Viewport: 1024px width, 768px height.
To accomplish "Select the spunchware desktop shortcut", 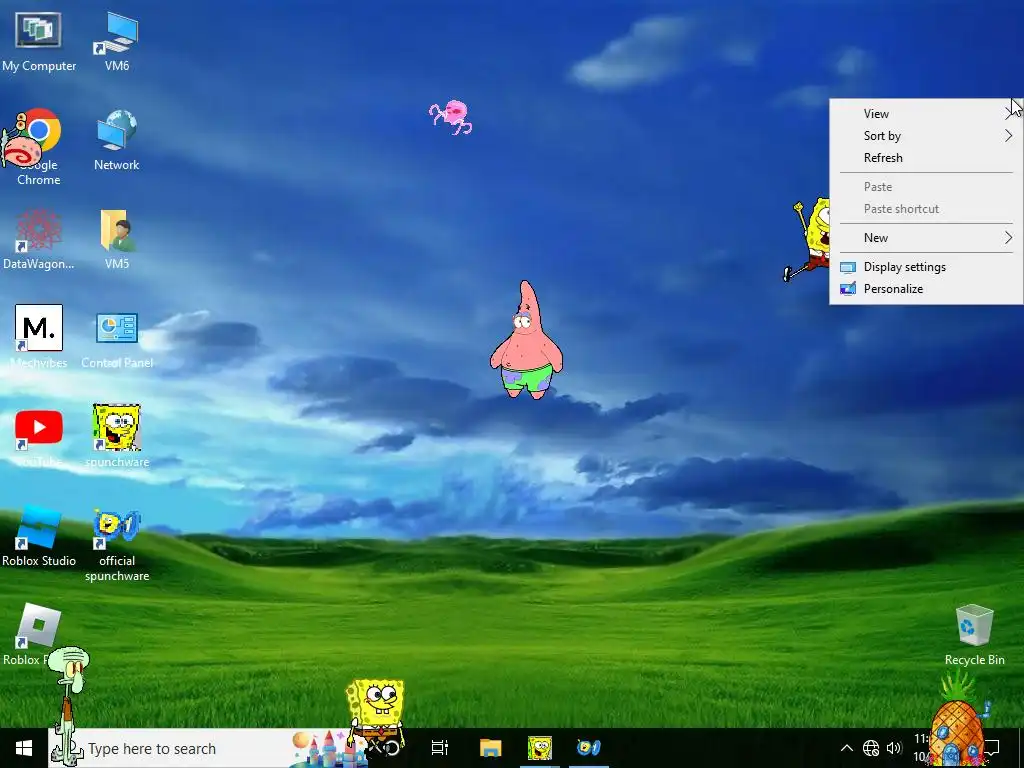I will (x=117, y=436).
